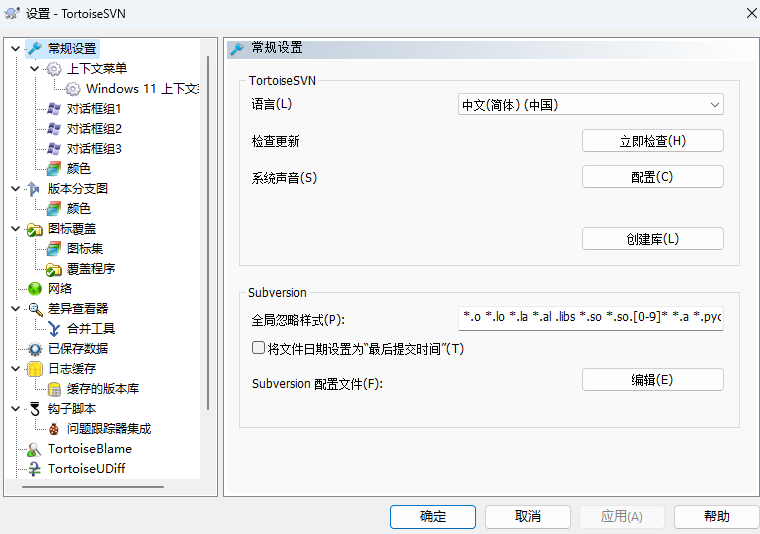Click the 缓存的版本库 icon
The width and height of the screenshot is (760, 534).
(54, 389)
